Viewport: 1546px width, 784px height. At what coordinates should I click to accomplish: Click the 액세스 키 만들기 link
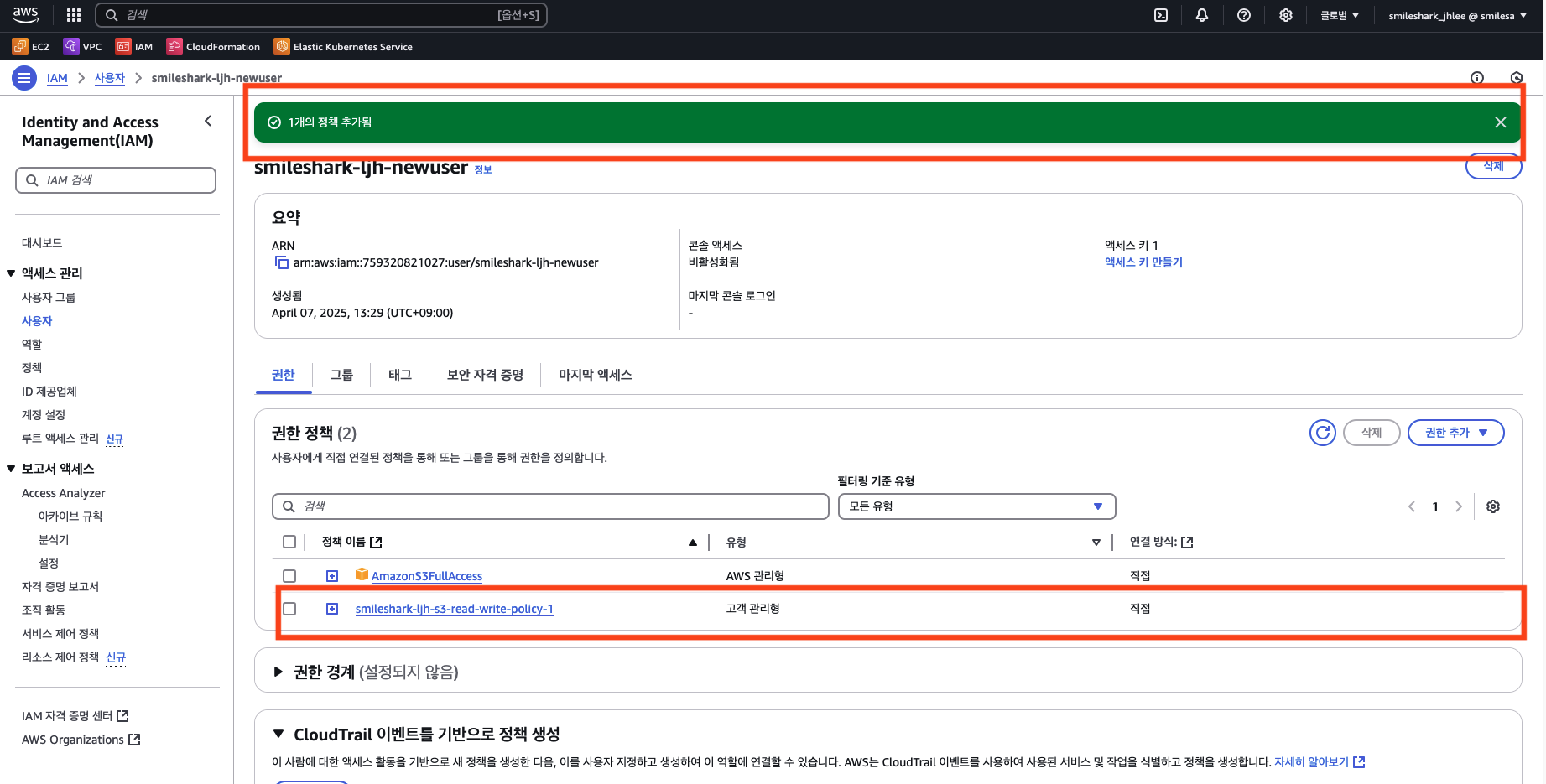tap(1143, 262)
